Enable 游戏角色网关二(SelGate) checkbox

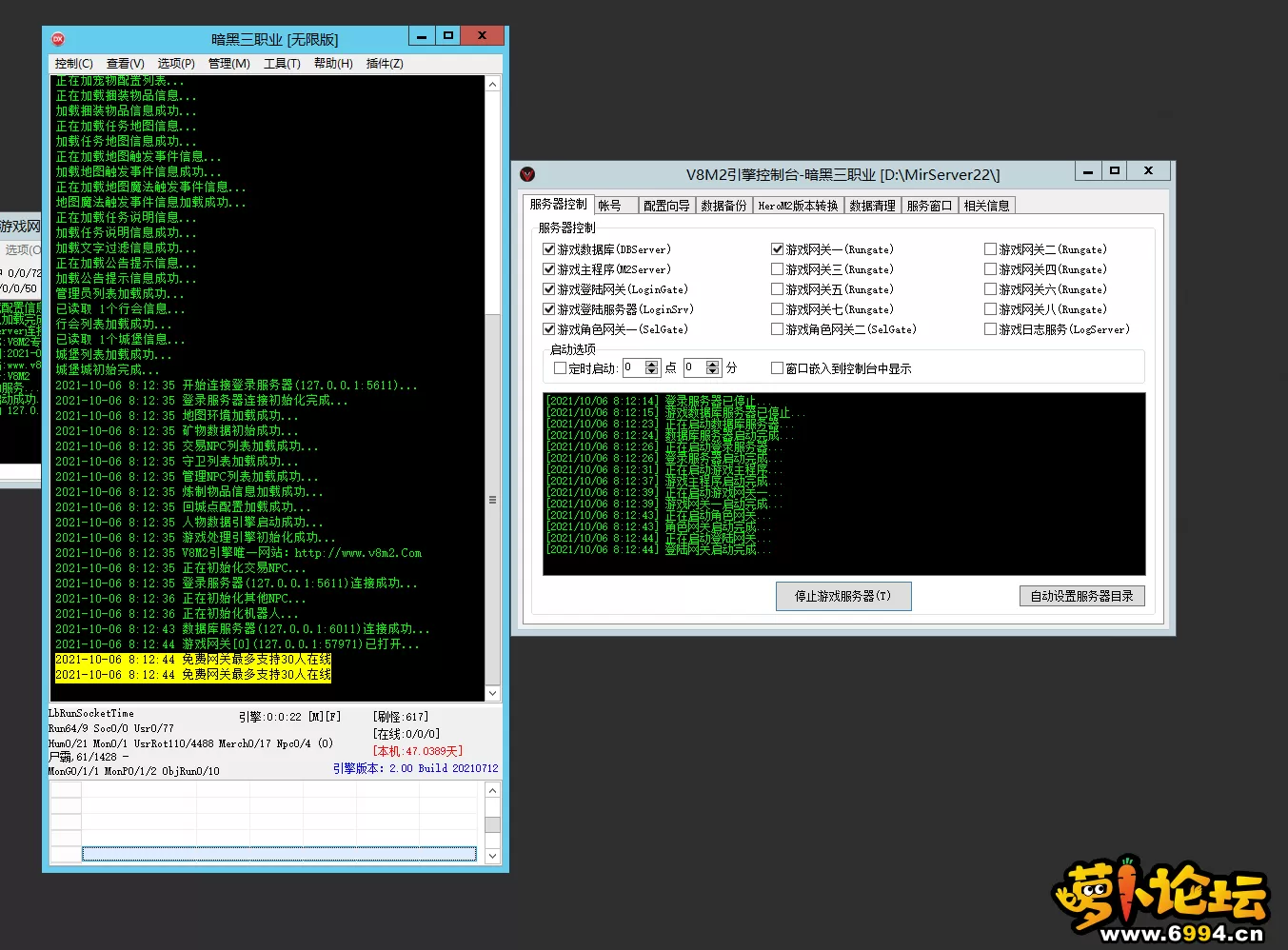(x=778, y=329)
